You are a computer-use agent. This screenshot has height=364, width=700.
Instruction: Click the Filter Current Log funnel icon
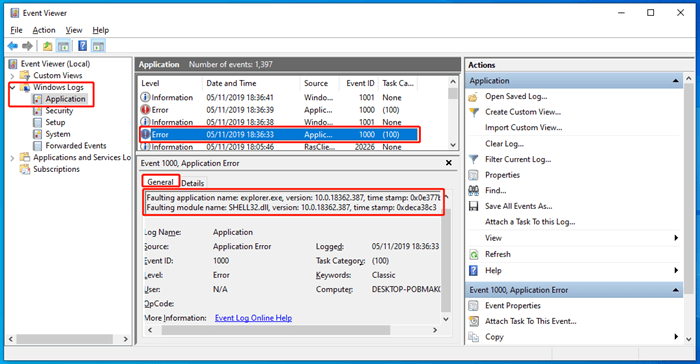(x=474, y=159)
